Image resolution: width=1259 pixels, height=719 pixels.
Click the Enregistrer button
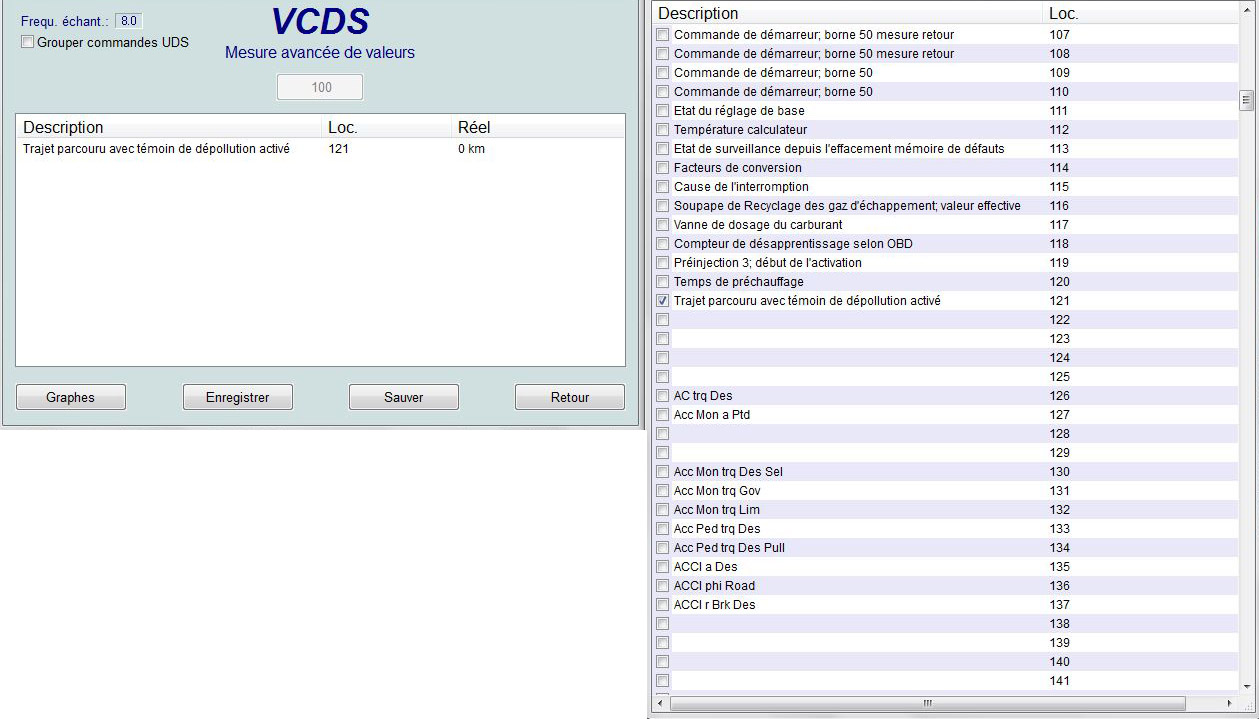tap(237, 397)
